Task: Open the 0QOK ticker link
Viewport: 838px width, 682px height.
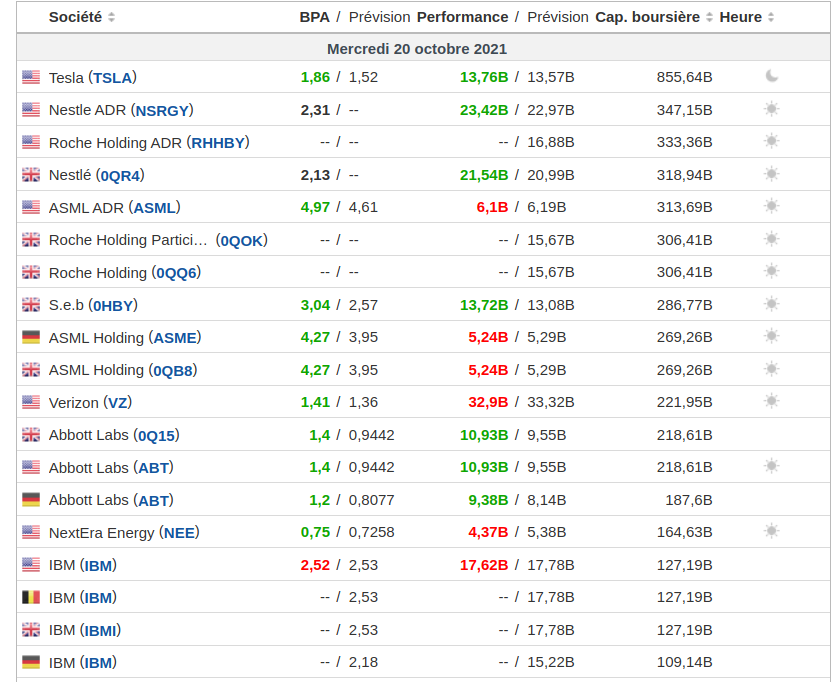Action: coord(242,241)
